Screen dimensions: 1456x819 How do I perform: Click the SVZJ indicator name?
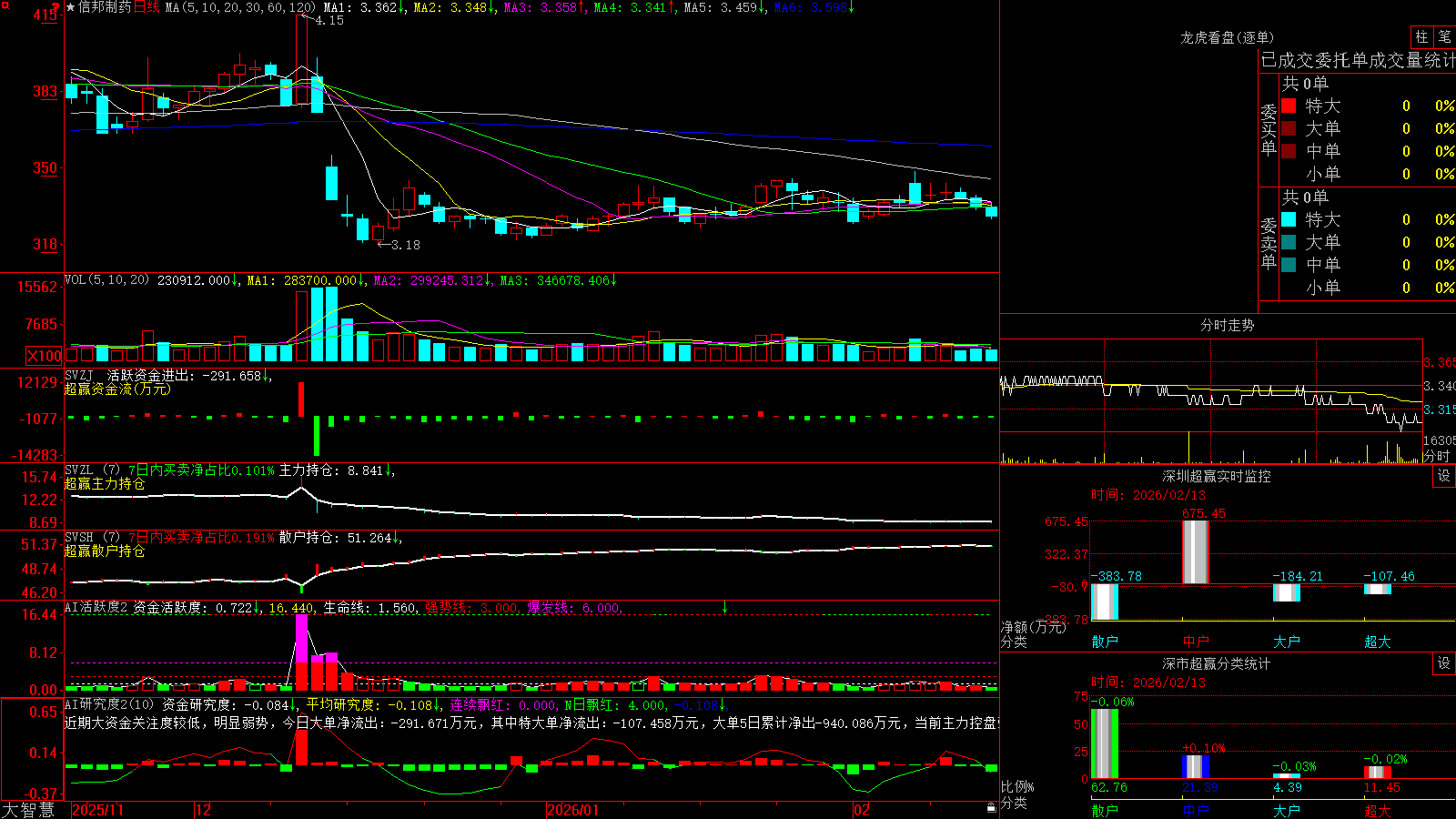pyautogui.click(x=79, y=375)
